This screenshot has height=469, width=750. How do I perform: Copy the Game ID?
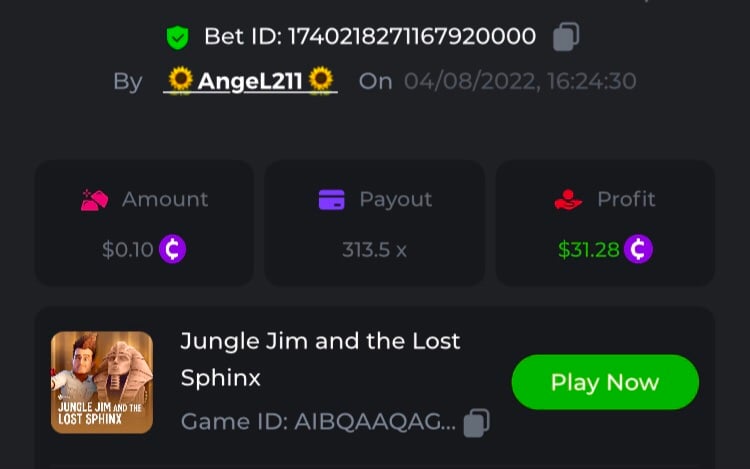477,422
